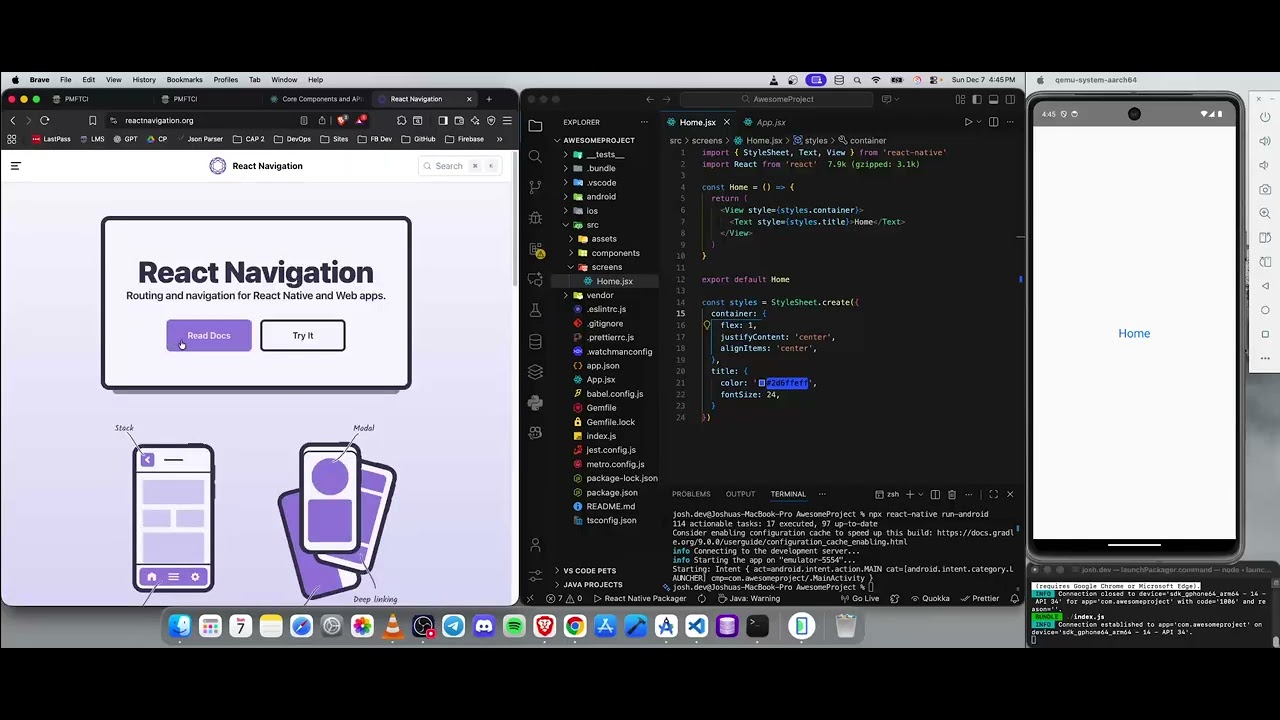This screenshot has width=1280, height=720.
Task: Switch to the PROBLEMS panel tab
Action: (691, 494)
